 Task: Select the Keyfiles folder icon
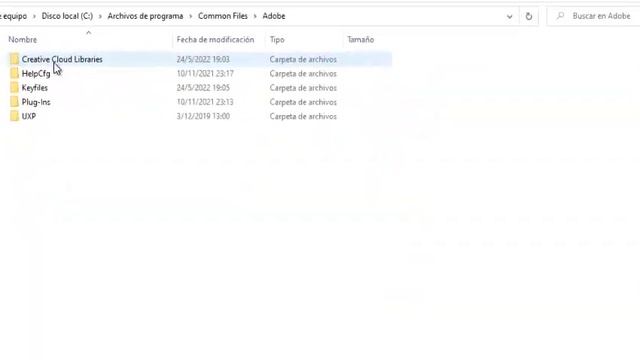15,88
